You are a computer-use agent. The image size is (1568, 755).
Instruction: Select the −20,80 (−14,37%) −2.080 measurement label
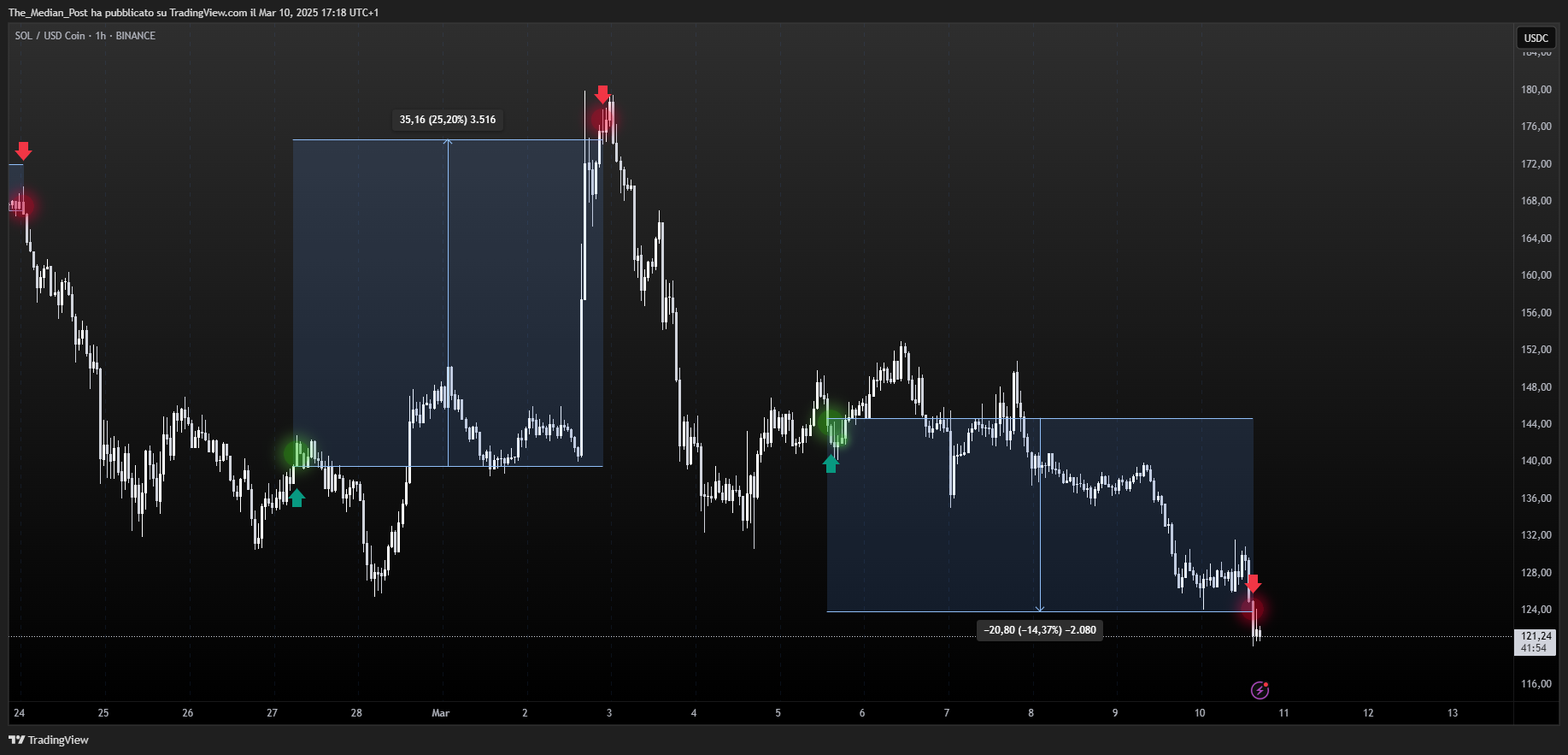(x=1040, y=630)
